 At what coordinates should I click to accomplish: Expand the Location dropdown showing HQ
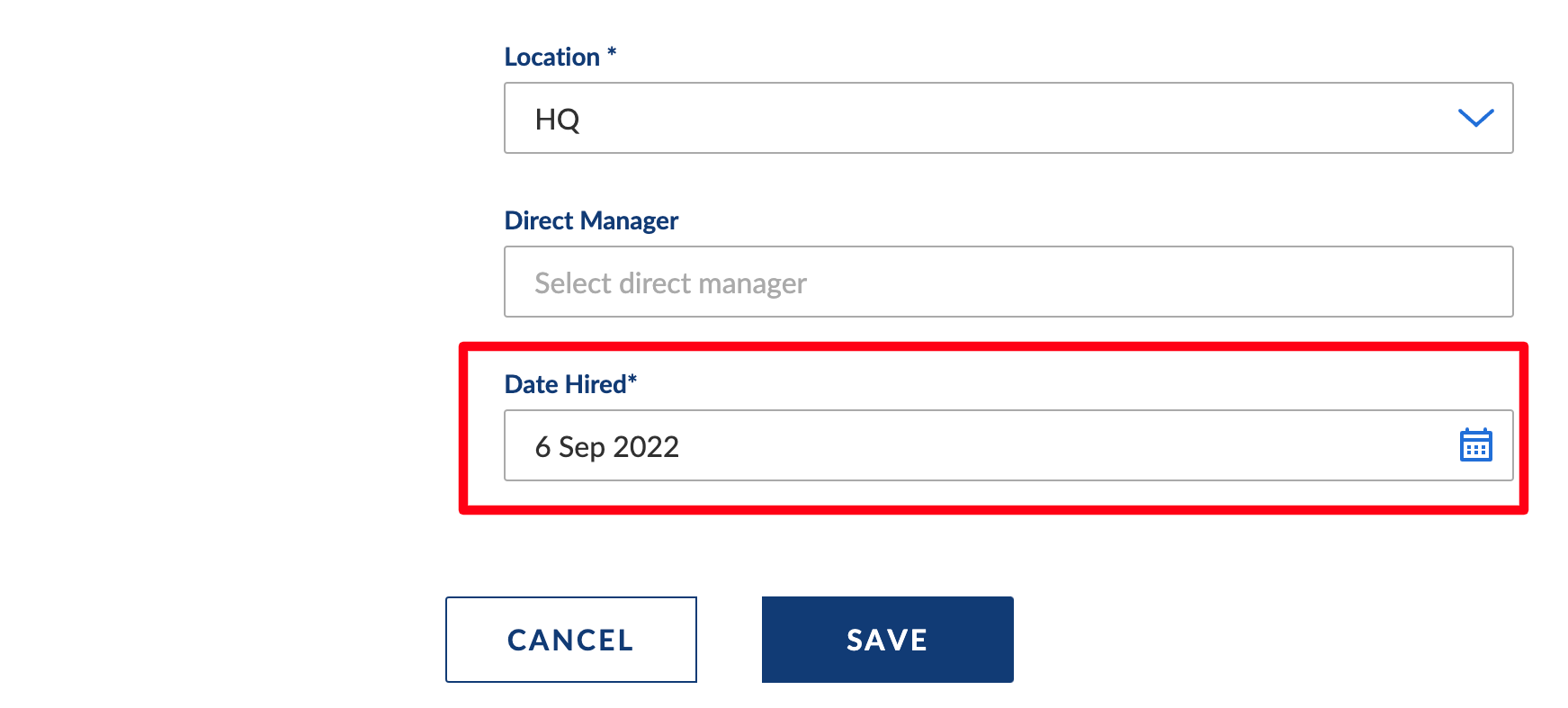(1008, 118)
